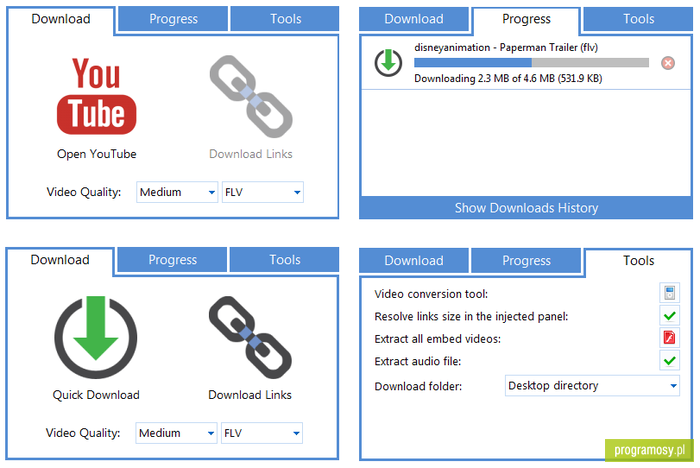Click the black Download Links label in bottom-left panel

coord(250,395)
